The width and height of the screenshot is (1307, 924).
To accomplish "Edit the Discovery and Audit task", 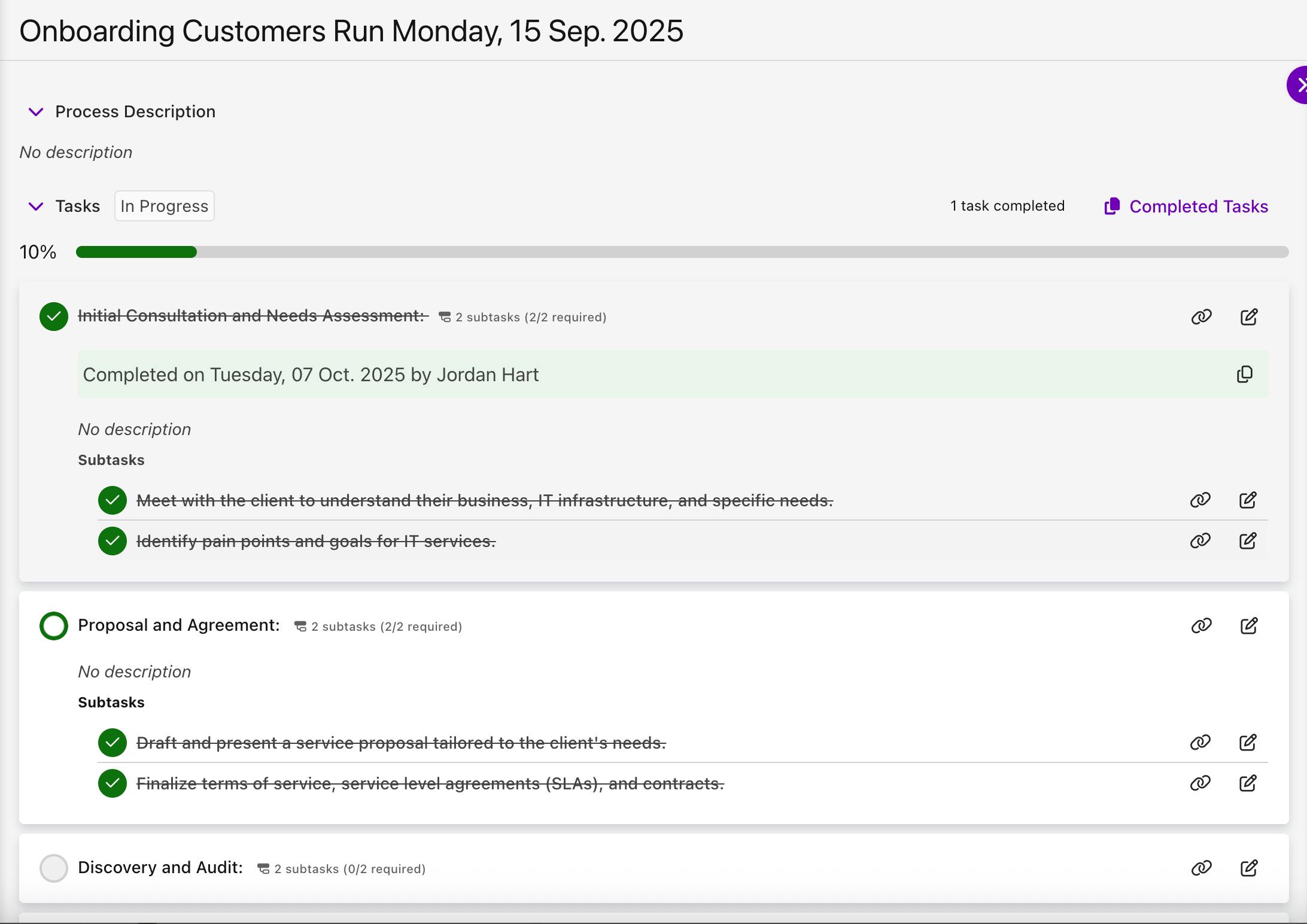I will [1248, 868].
